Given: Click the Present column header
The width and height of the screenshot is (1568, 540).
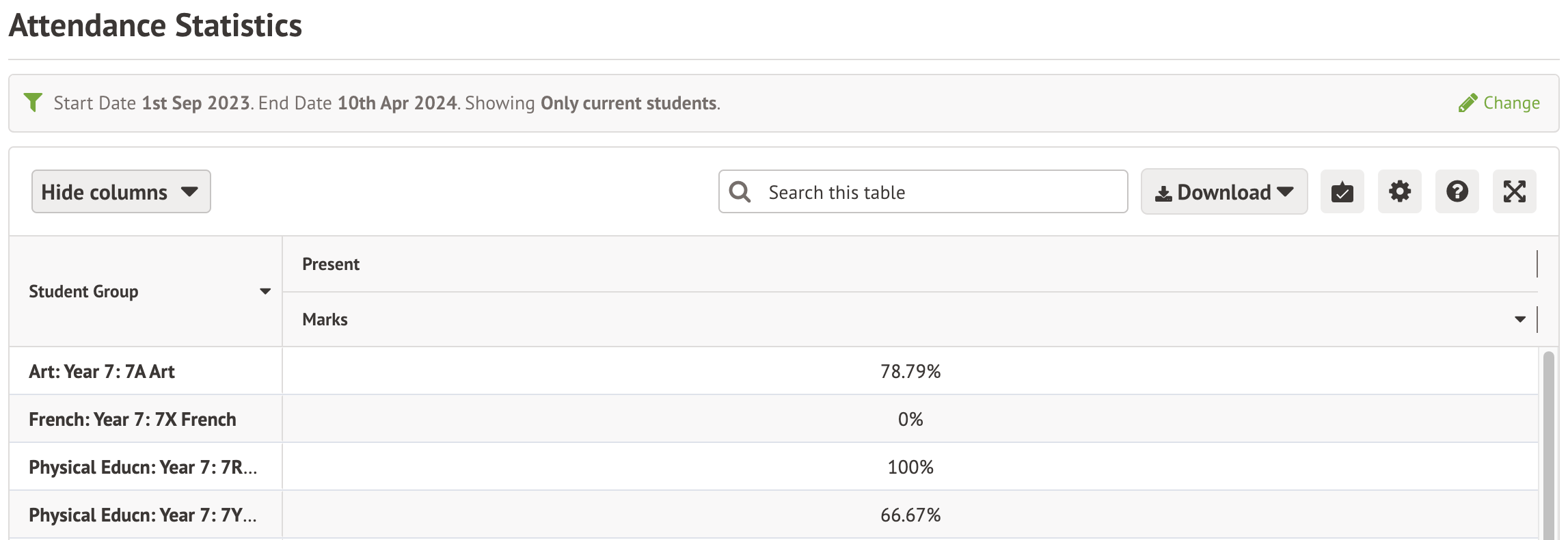Looking at the screenshot, I should point(331,265).
